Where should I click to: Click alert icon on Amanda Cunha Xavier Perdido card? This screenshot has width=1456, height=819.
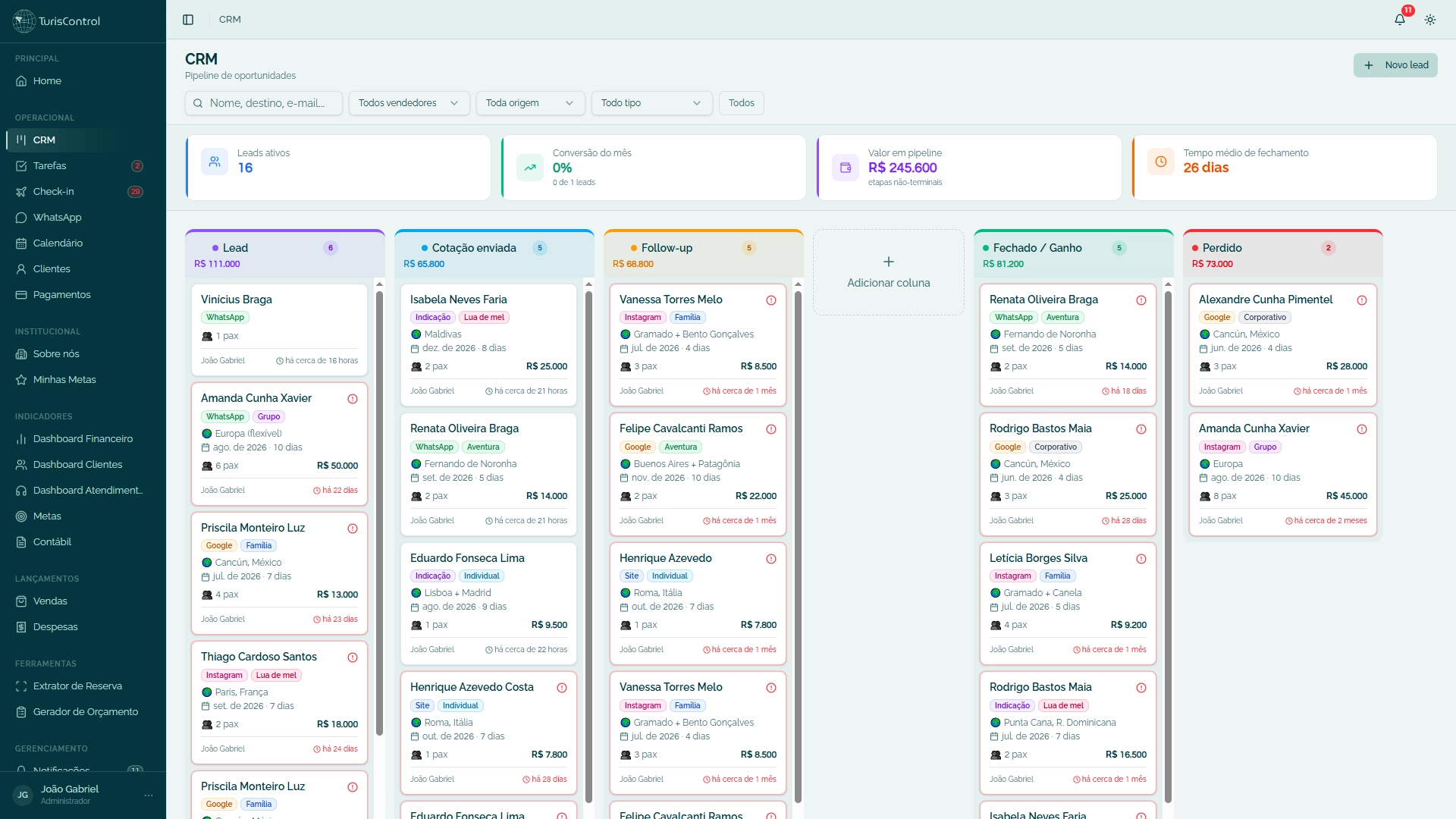1362,429
